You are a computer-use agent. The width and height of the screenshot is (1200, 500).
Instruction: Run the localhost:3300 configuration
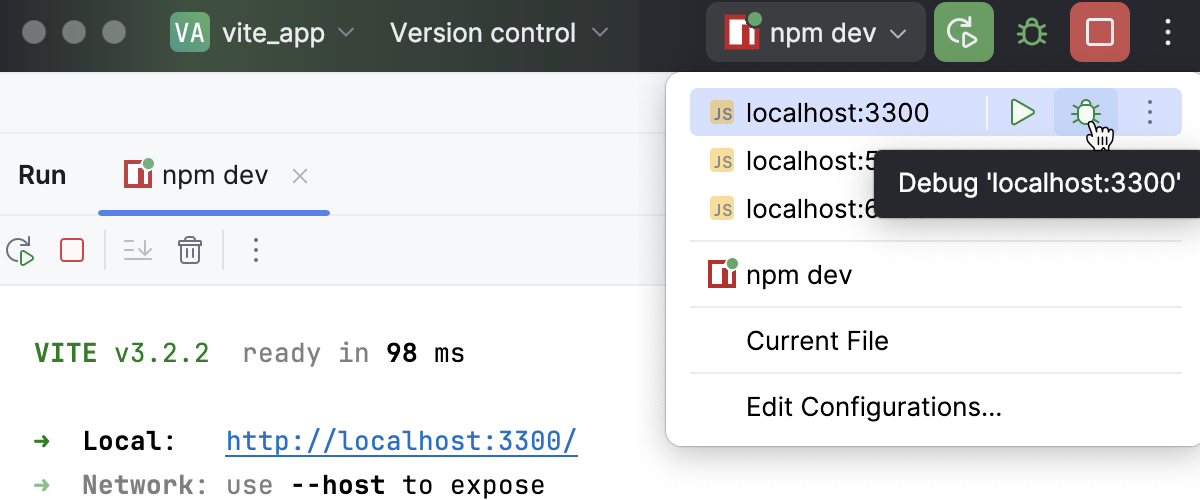click(1022, 113)
